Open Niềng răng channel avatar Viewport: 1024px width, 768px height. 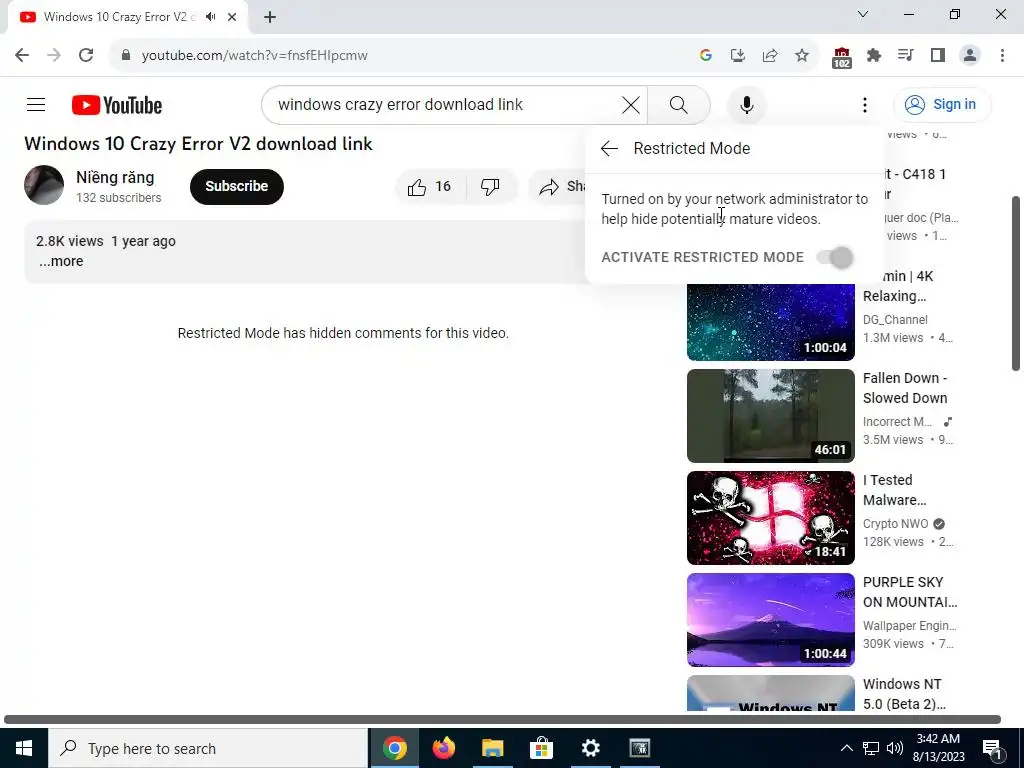point(44,185)
